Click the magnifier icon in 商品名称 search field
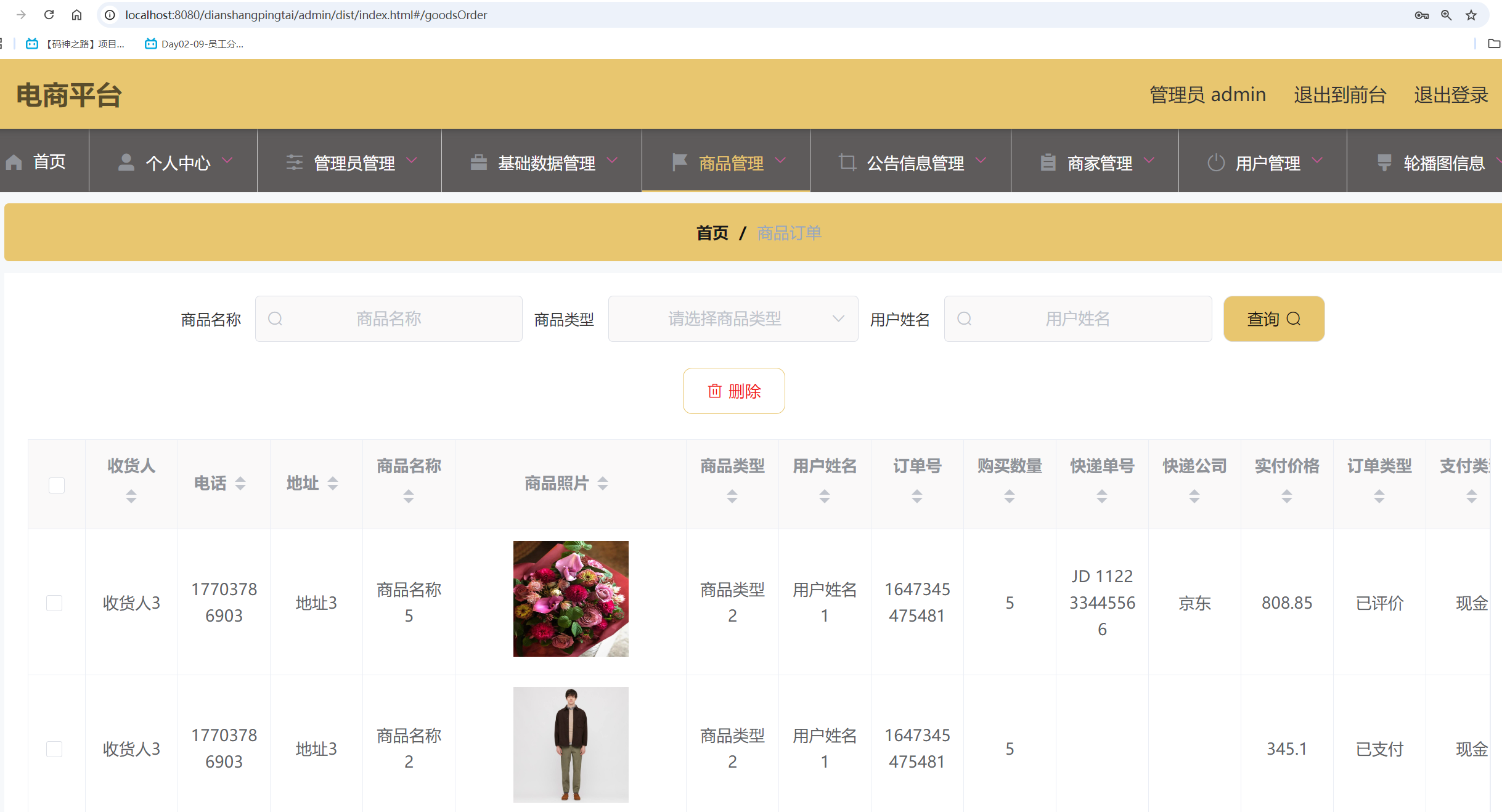The height and width of the screenshot is (812, 1502). (276, 319)
